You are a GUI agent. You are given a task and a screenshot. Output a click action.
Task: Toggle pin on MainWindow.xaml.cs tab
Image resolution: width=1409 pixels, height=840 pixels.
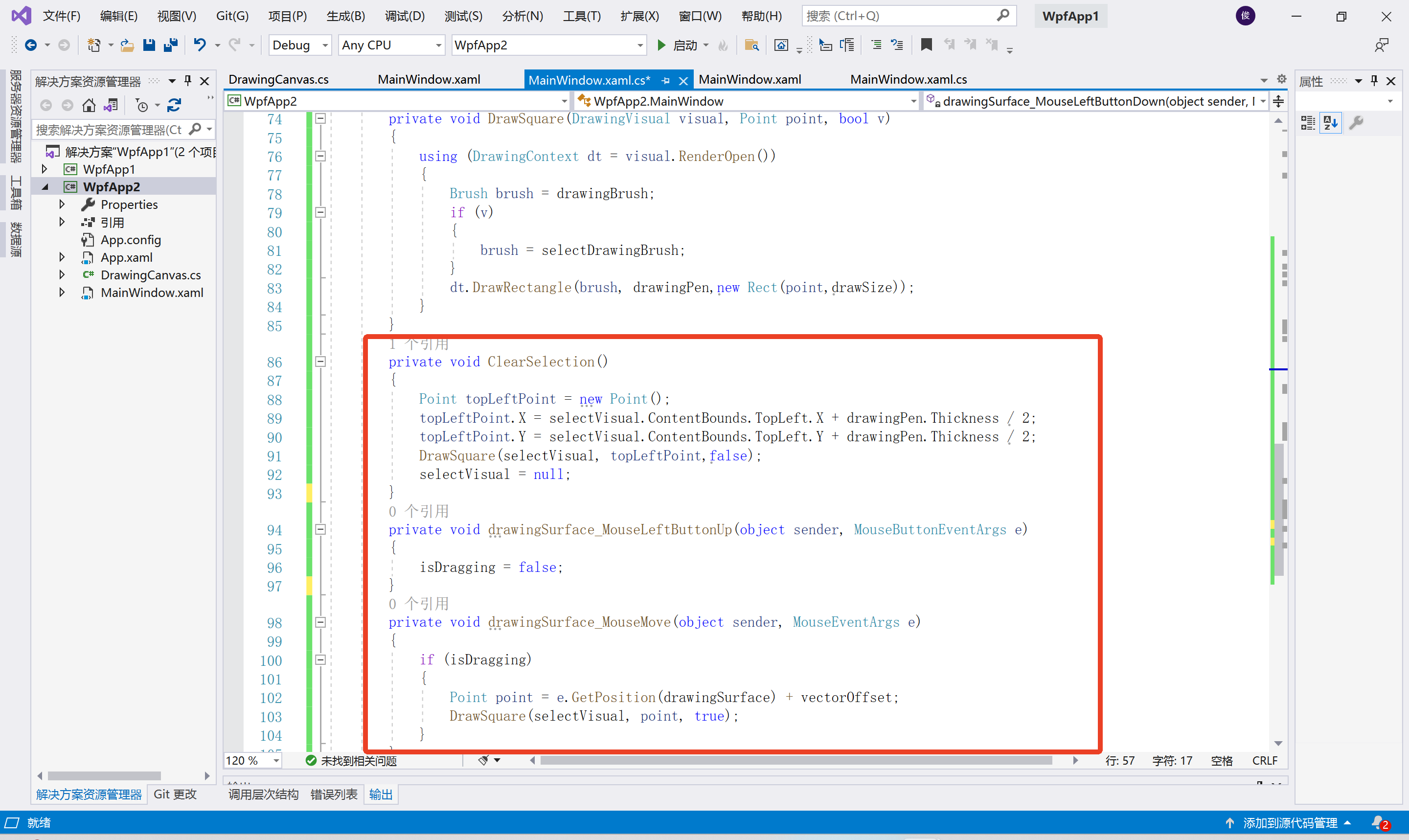[666, 80]
